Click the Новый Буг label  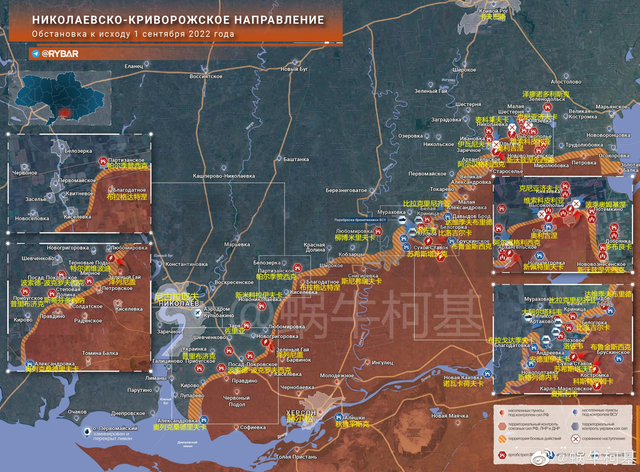click(294, 69)
